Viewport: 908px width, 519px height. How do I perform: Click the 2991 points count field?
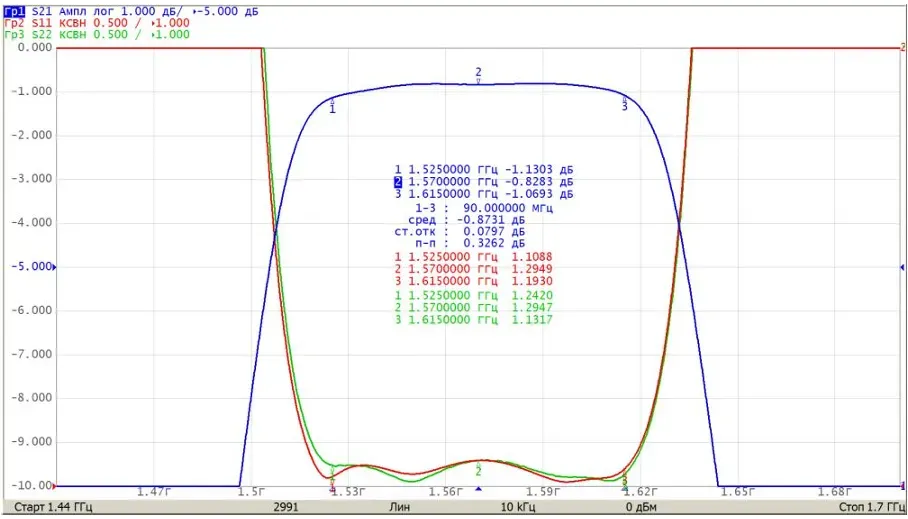pyautogui.click(x=287, y=507)
